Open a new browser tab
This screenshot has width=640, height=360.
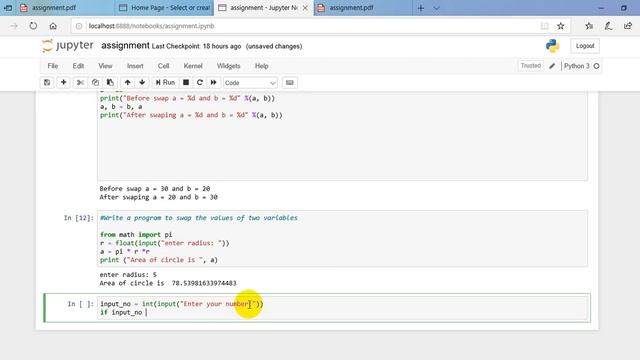click(420, 8)
